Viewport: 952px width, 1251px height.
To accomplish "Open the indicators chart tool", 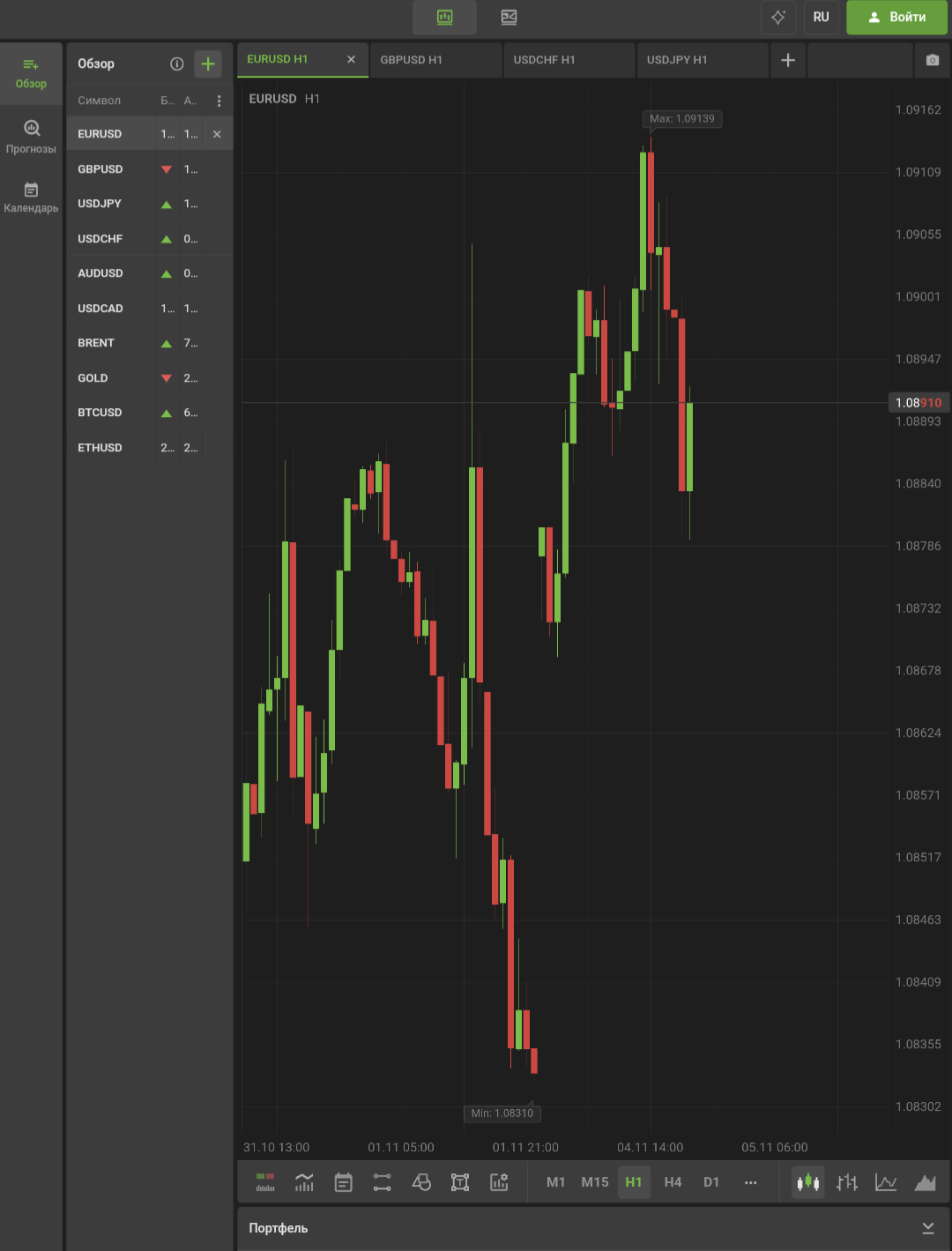I will pos(304,1182).
